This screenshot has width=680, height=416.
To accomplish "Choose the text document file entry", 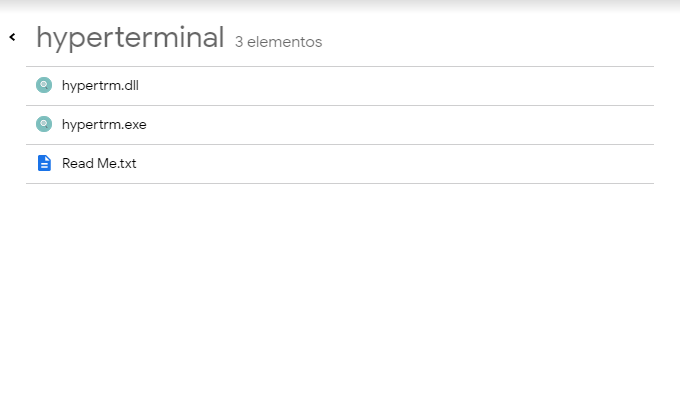I will tap(99, 163).
